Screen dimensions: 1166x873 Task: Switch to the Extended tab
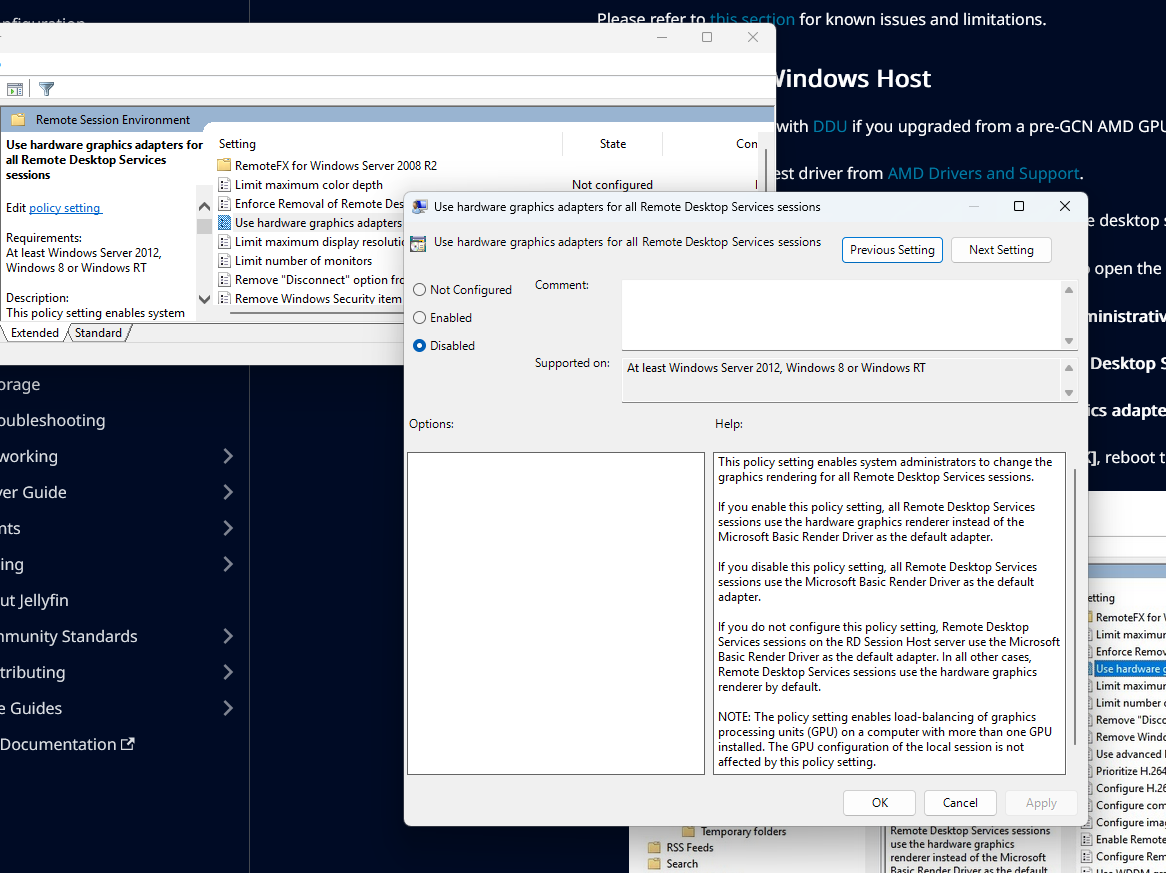pos(35,333)
